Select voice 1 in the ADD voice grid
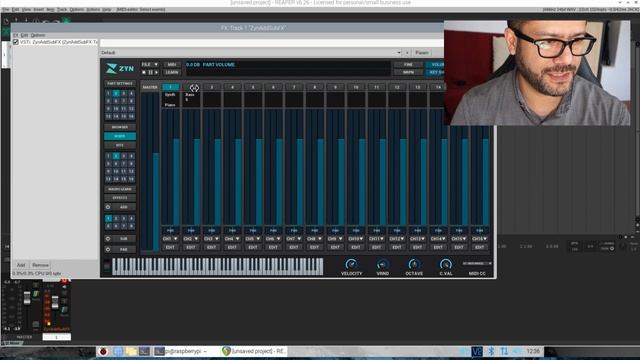Image resolution: width=640 pixels, height=360 pixels. pyautogui.click(x=108, y=218)
